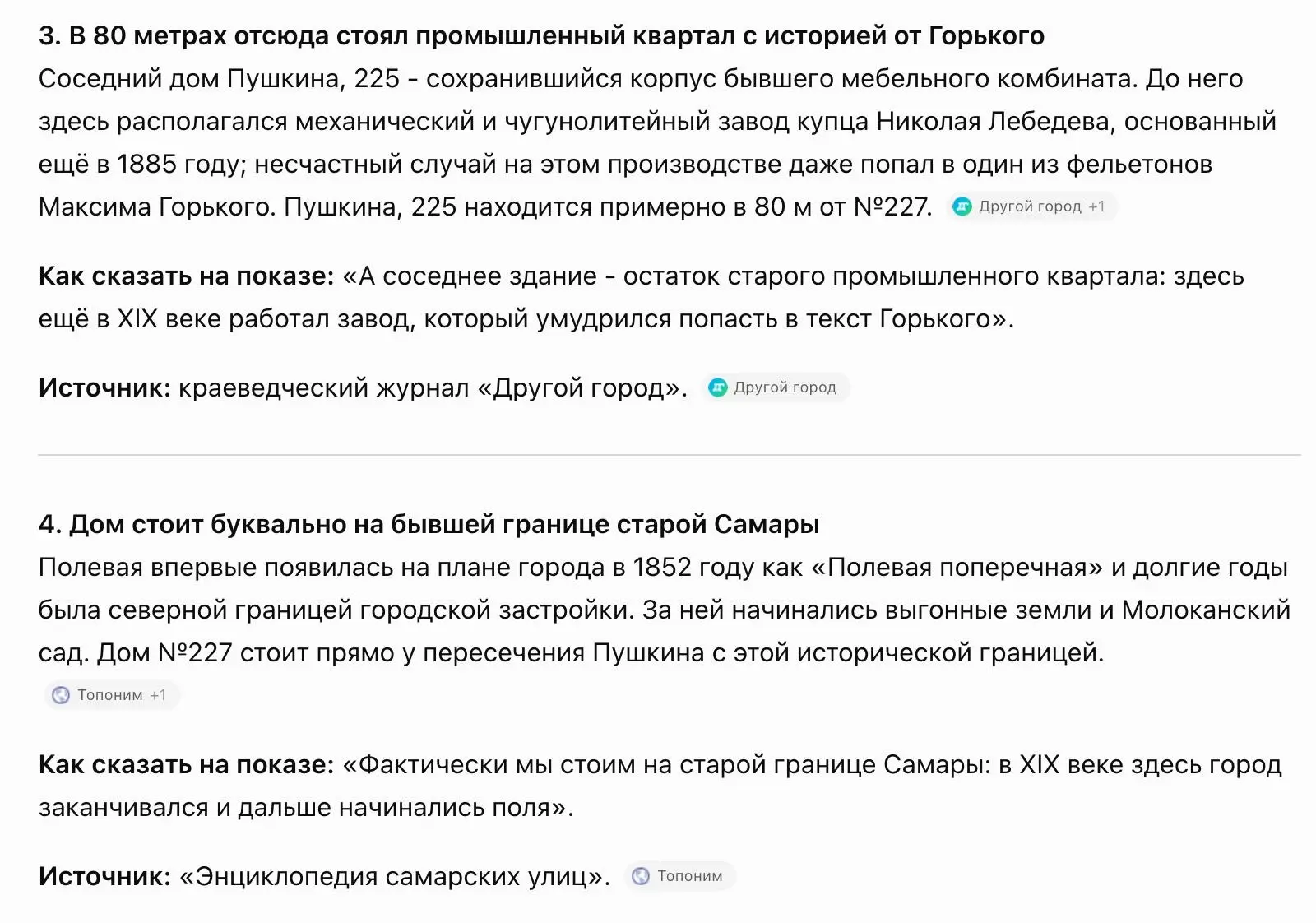Open the Топоним label beside +1
Viewport: 1316px width, 923px height.
point(110,695)
